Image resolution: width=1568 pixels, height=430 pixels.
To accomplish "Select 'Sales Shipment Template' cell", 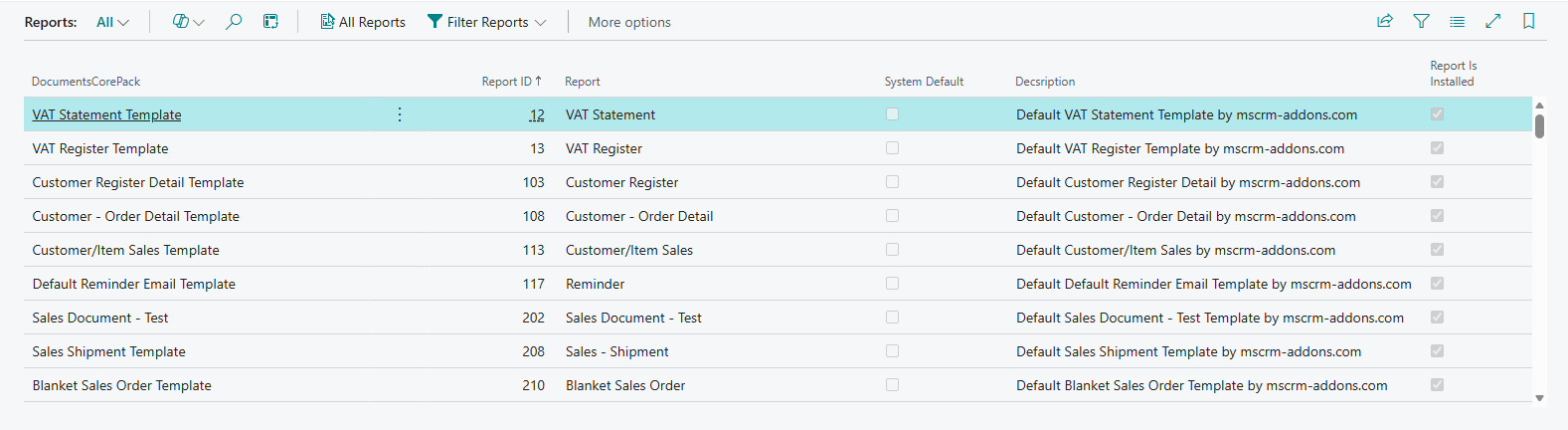I will 109,351.
